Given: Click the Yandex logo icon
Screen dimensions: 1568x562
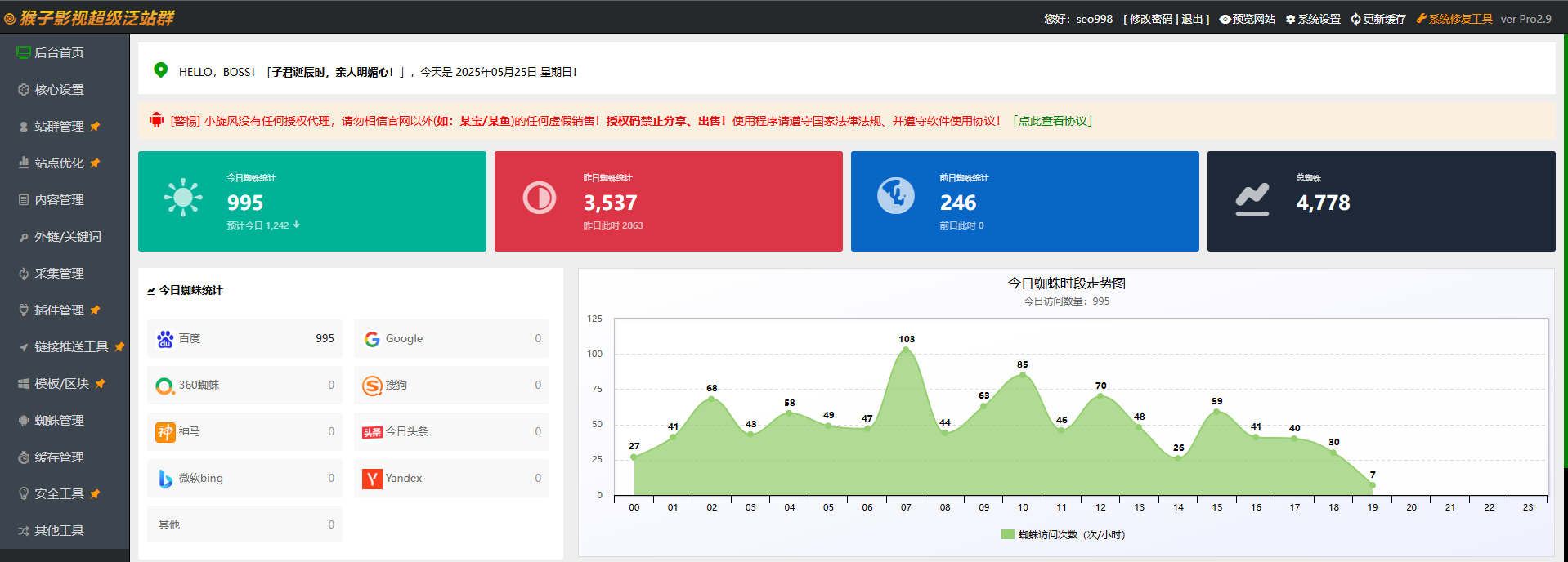Looking at the screenshot, I should 372,479.
